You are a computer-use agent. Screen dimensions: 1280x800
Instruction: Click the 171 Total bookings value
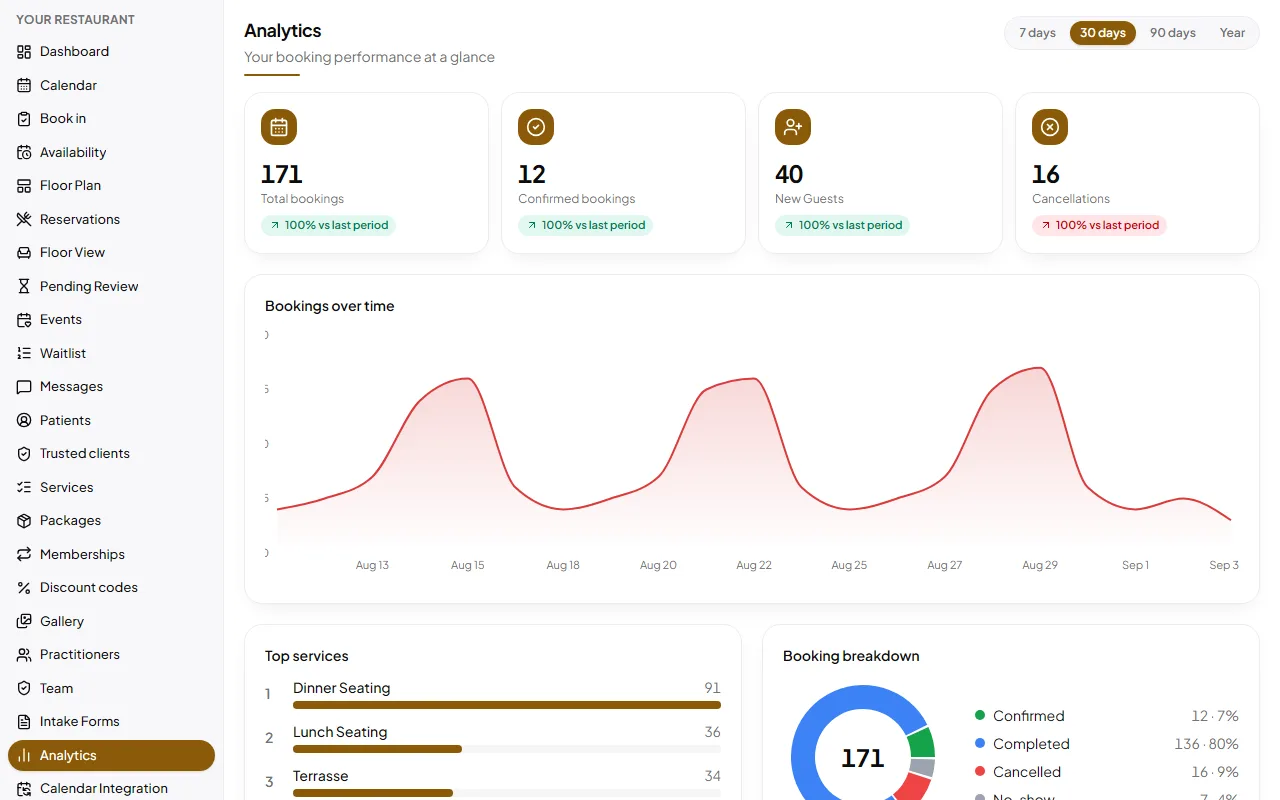coord(281,174)
